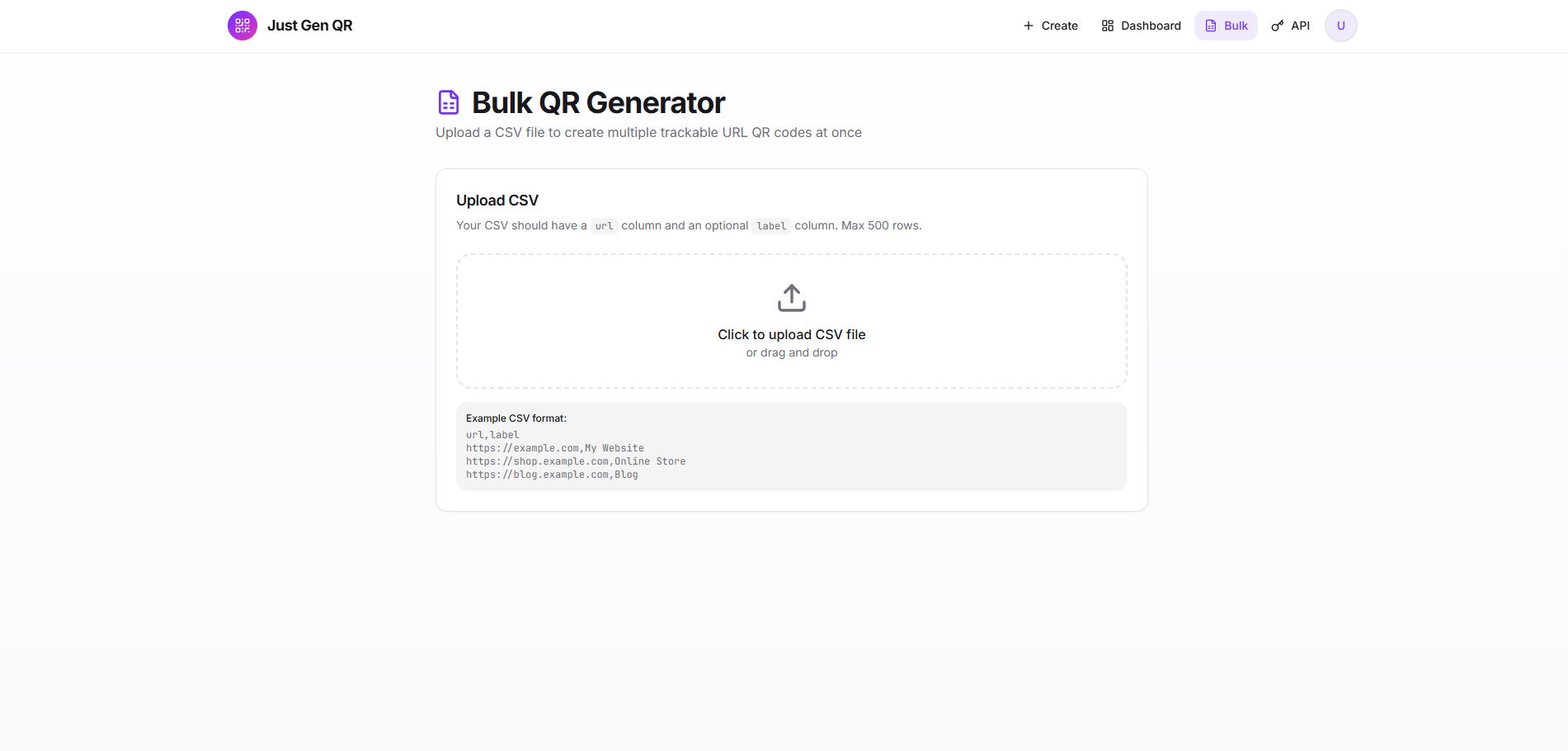
Task: Click the label code badge in the instructions
Action: (x=770, y=225)
